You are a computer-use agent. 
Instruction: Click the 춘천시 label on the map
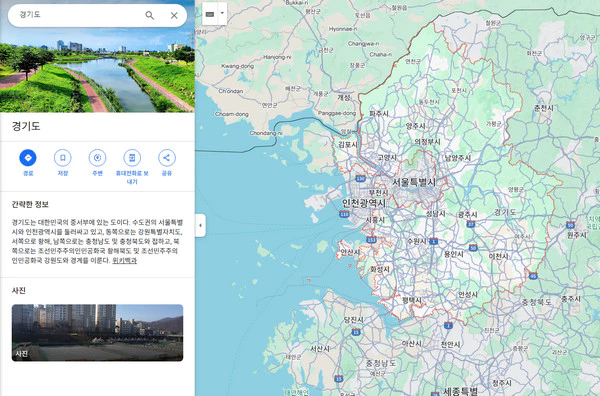[544, 108]
